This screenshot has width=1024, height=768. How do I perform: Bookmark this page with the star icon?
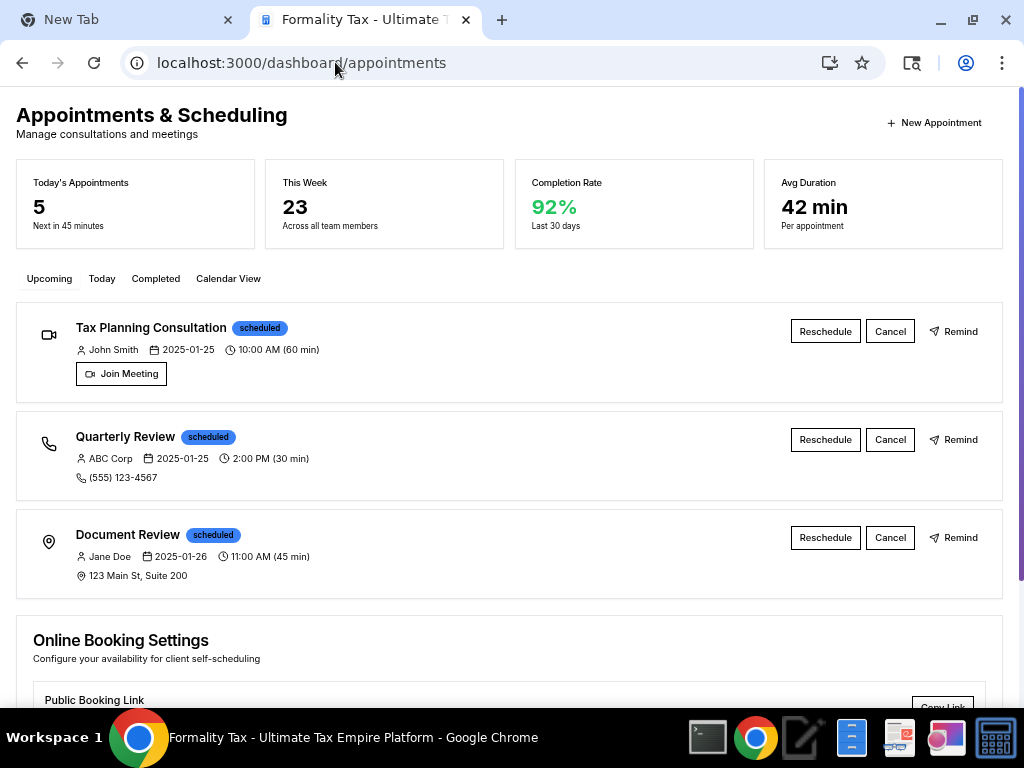(862, 63)
